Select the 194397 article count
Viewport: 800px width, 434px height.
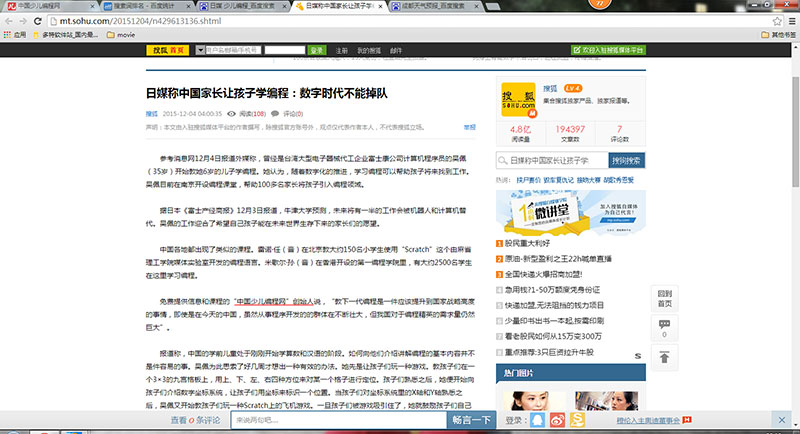point(570,130)
